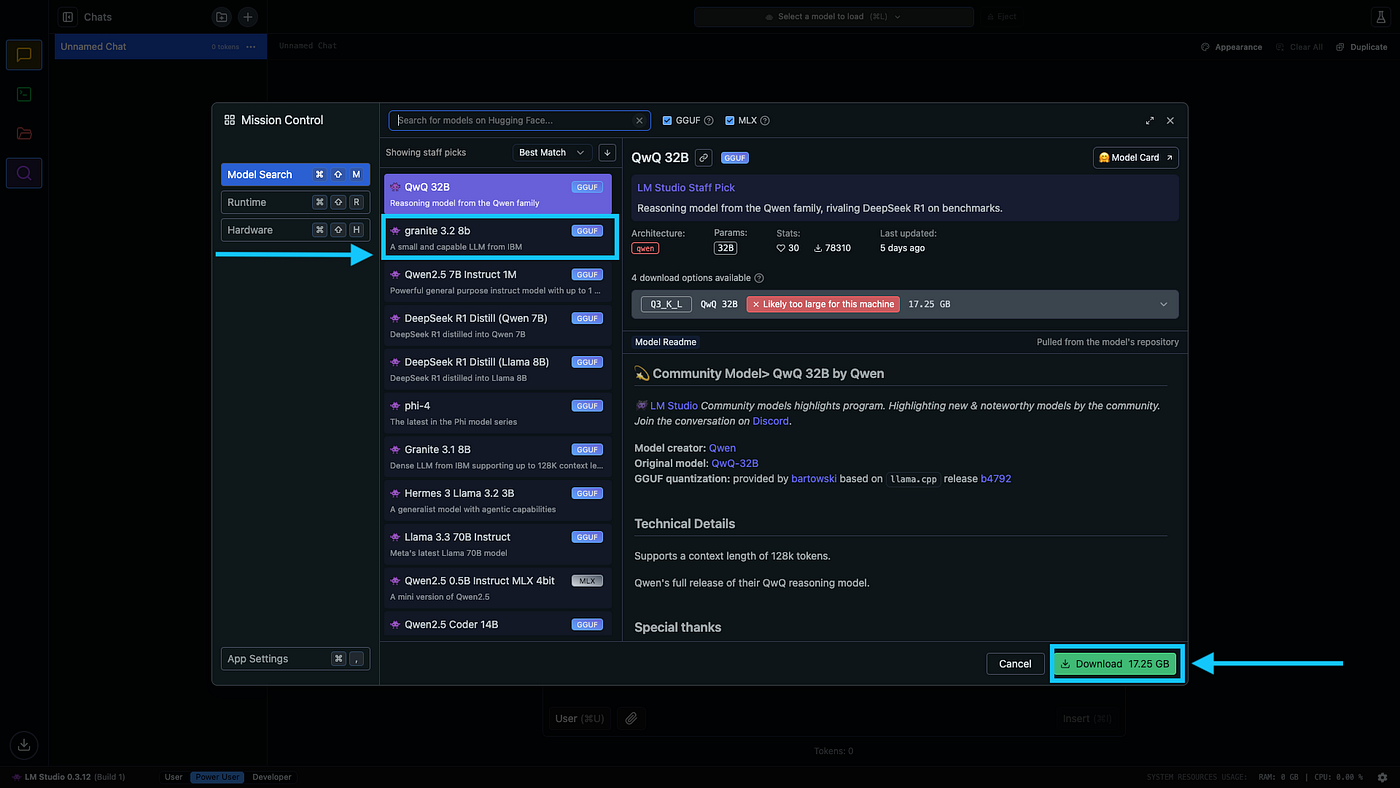Open the download options help icon
The width and height of the screenshot is (1400, 788).
click(759, 278)
